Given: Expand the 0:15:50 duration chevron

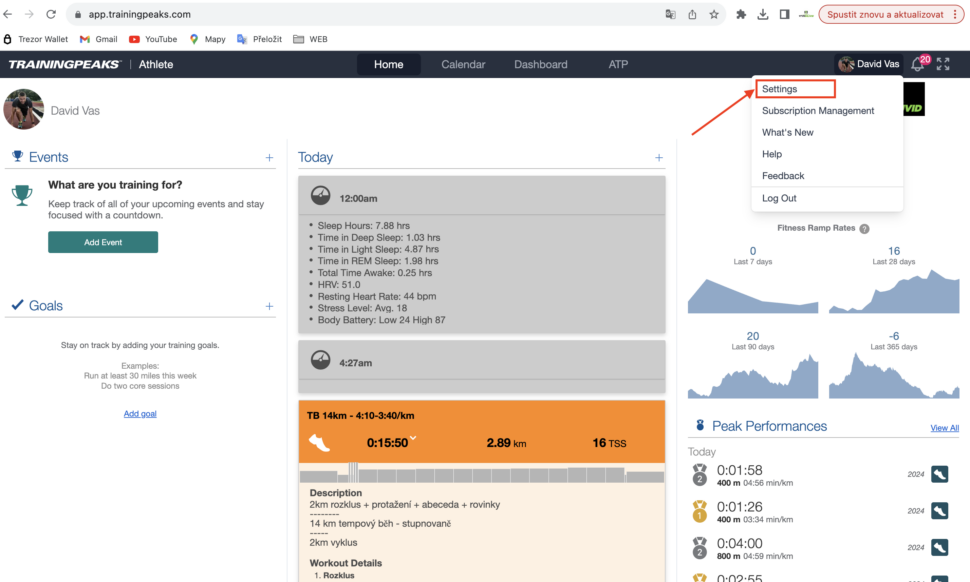Looking at the screenshot, I should (x=413, y=438).
